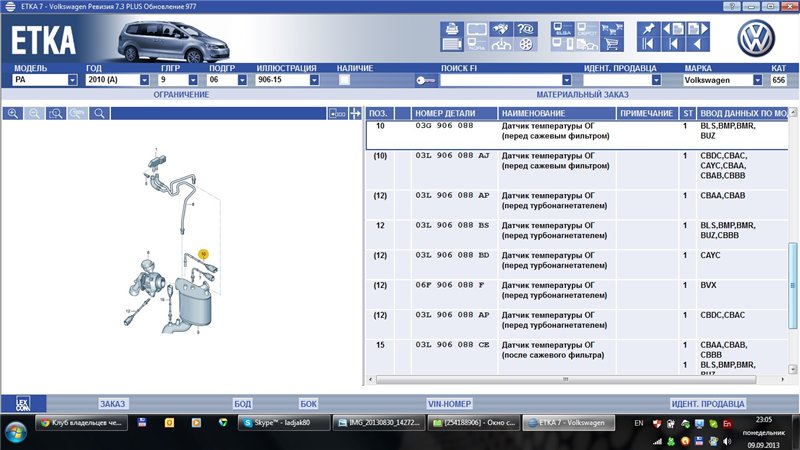Image resolution: width=800 pixels, height=450 pixels.
Task: Open the binoculars search tool
Action: (501, 29)
